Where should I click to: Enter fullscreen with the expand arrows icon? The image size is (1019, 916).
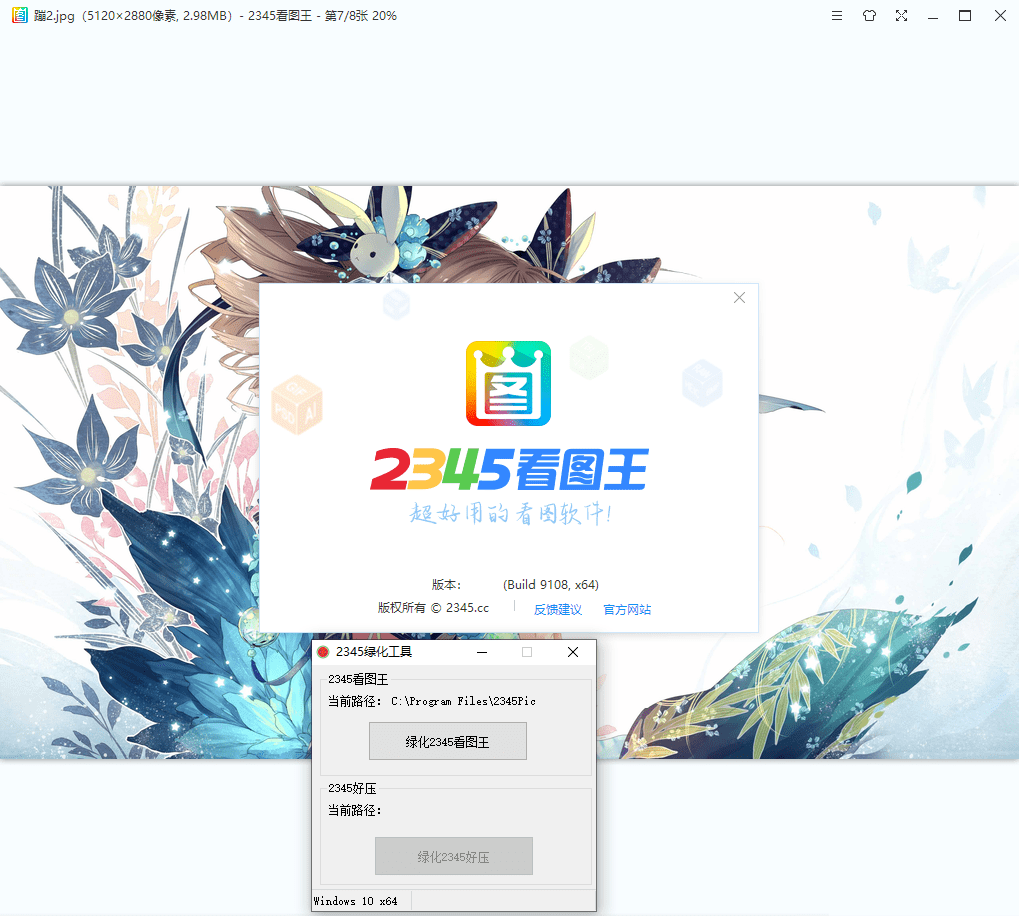pyautogui.click(x=901, y=16)
